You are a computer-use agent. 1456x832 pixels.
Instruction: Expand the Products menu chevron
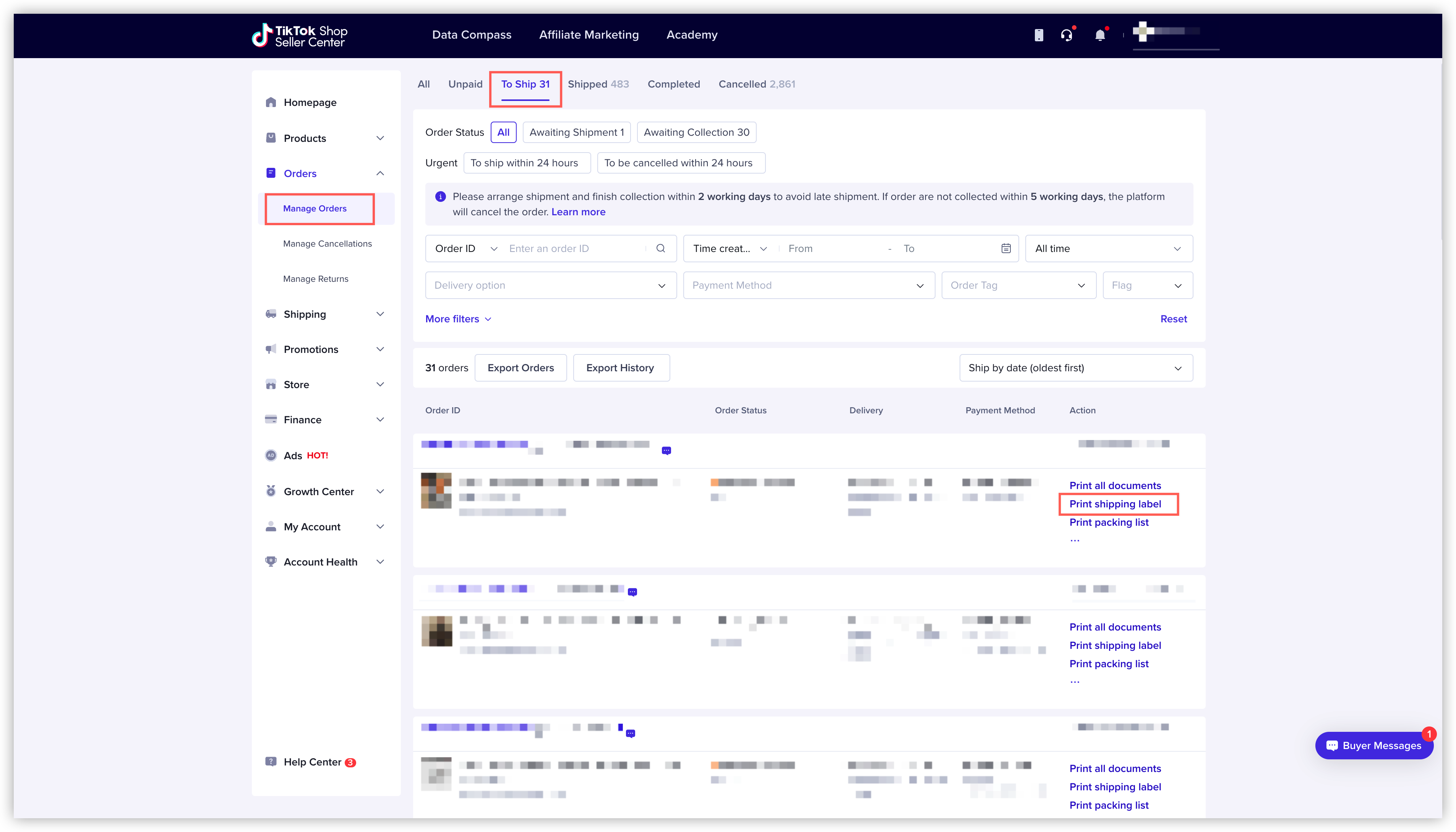[380, 138]
